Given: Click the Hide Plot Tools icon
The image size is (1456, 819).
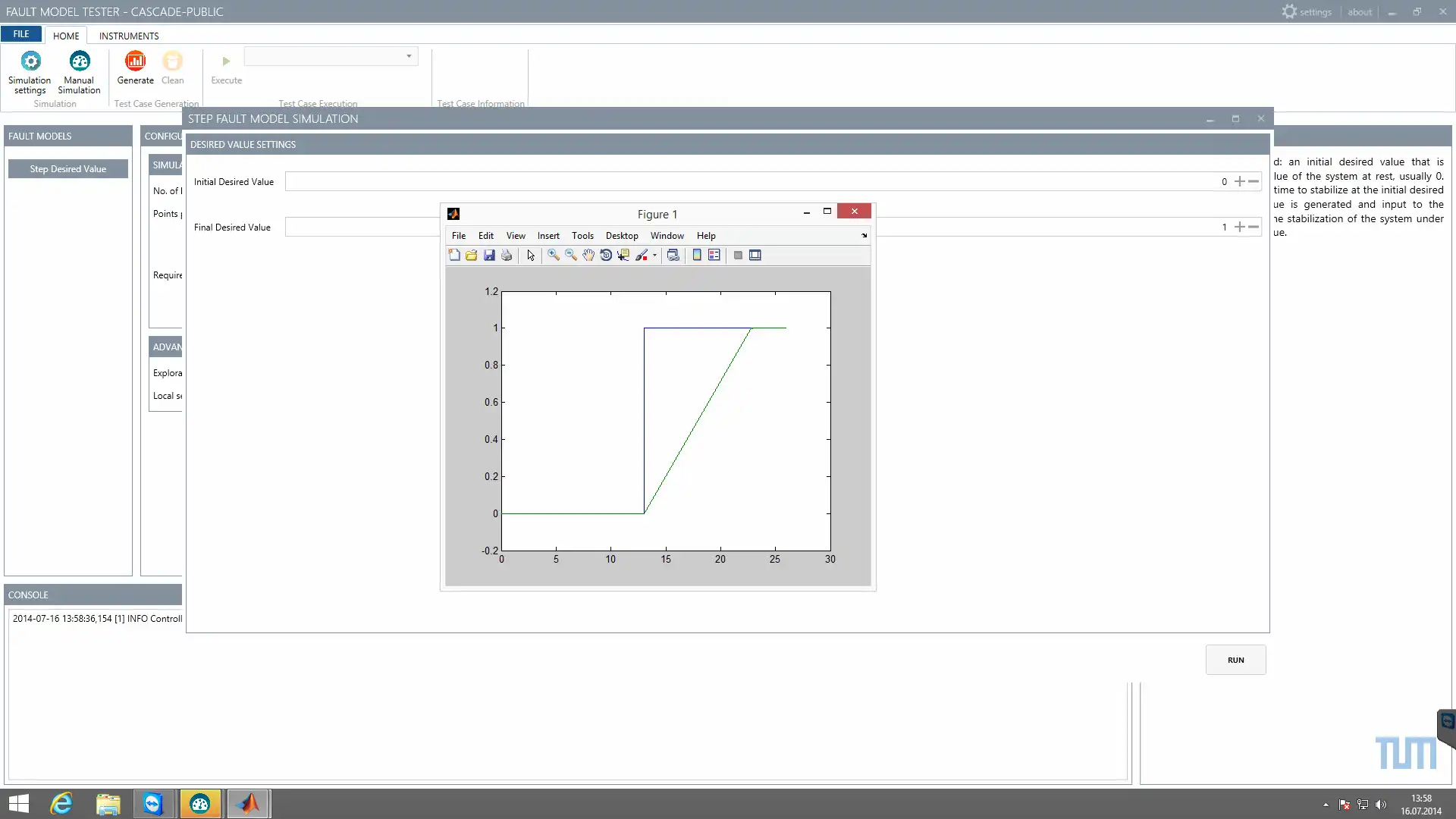Looking at the screenshot, I should [738, 256].
